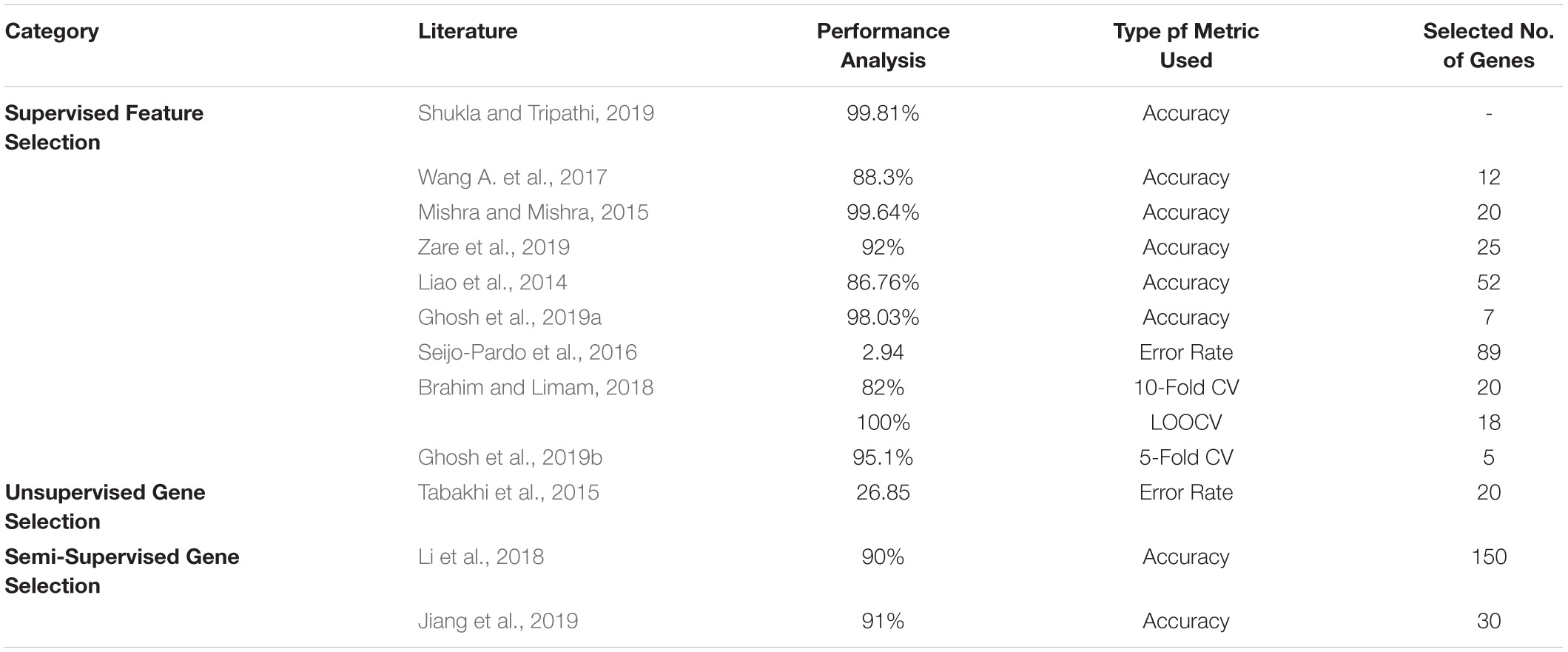Follow the Seijo-Pardo et al., 2016 link
Screen dimensions: 1568x652
(527, 352)
